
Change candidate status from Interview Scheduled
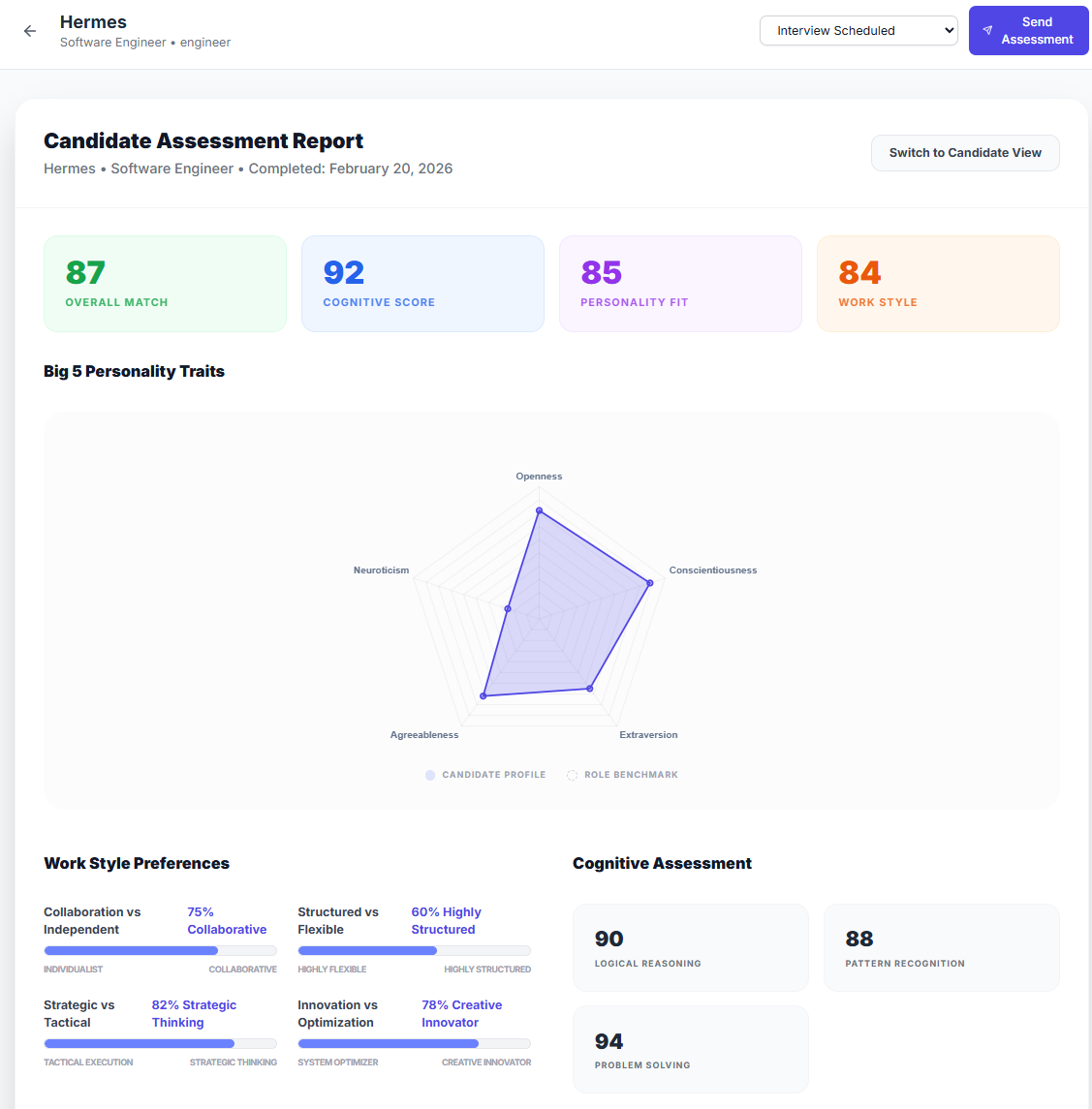tap(858, 30)
